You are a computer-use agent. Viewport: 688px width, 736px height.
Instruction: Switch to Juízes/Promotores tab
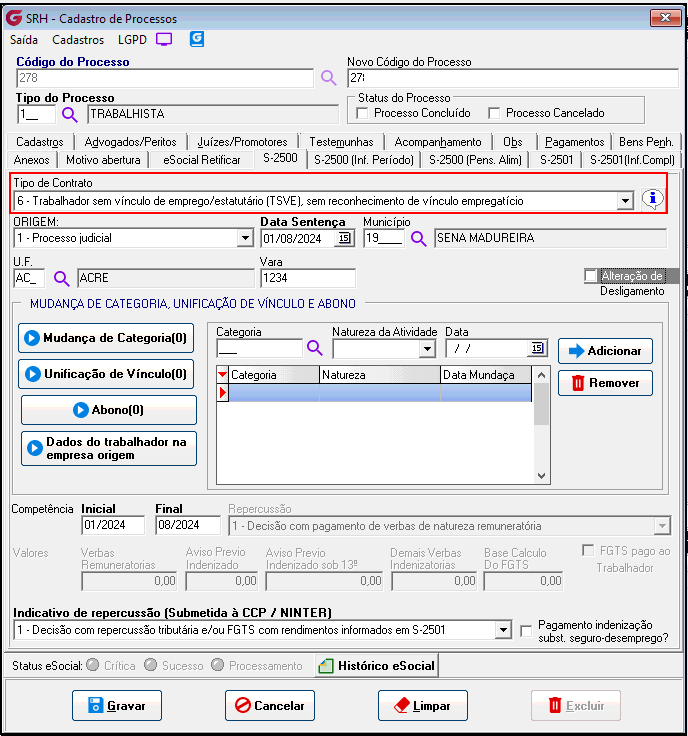[x=242, y=142]
